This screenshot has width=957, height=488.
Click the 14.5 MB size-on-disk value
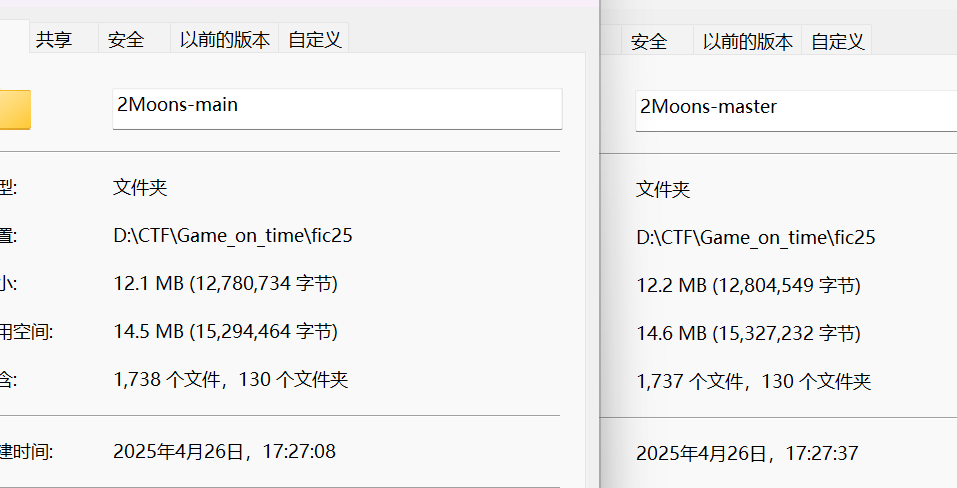pos(226,331)
